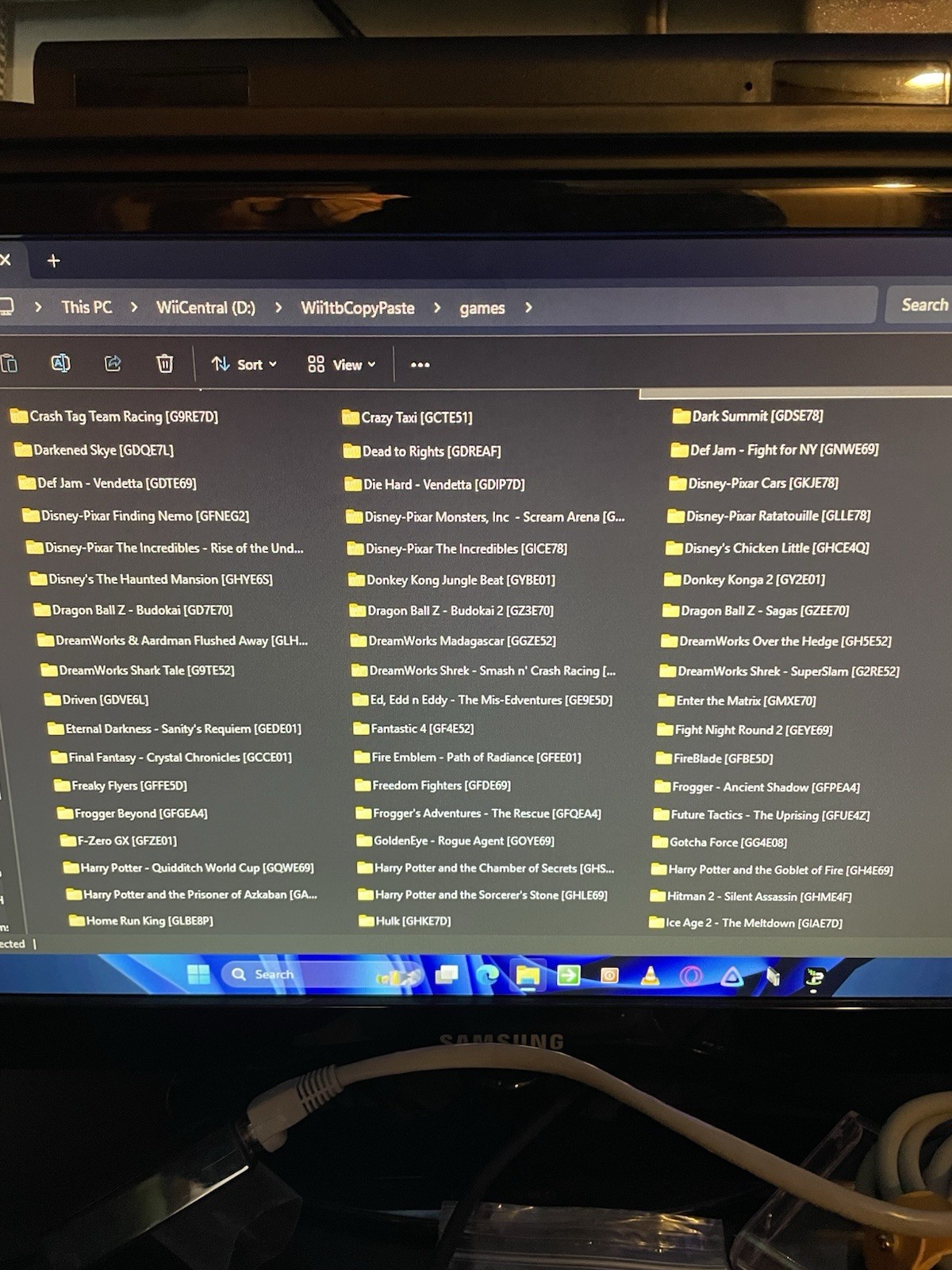
Task: Select Harry Potter - Quidditch World Cup
Action: [189, 868]
